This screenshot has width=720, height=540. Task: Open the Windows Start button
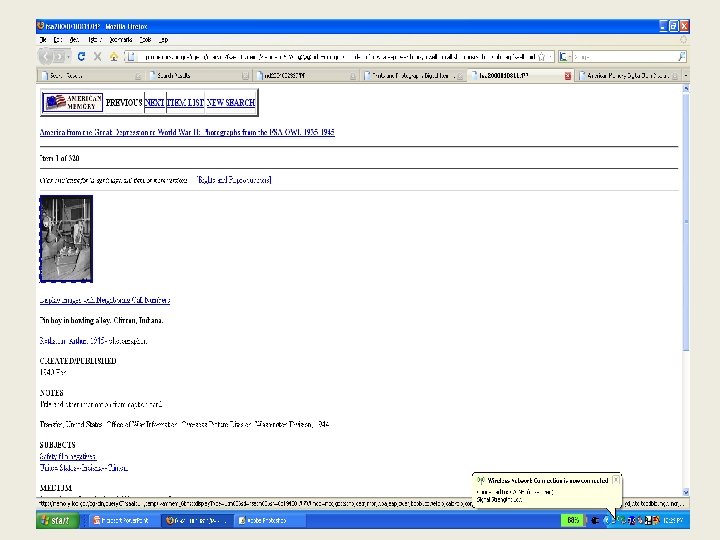[x=57, y=520]
